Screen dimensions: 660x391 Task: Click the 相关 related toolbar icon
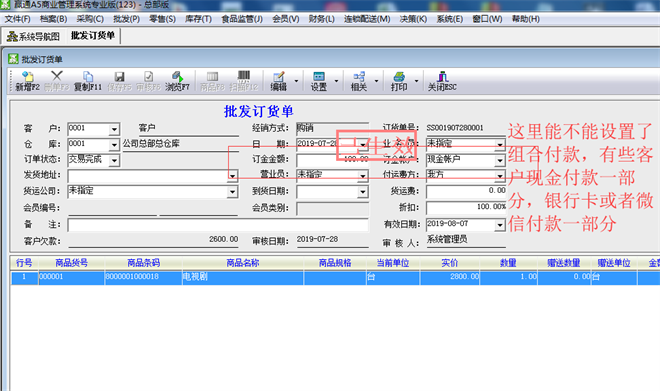pos(359,81)
